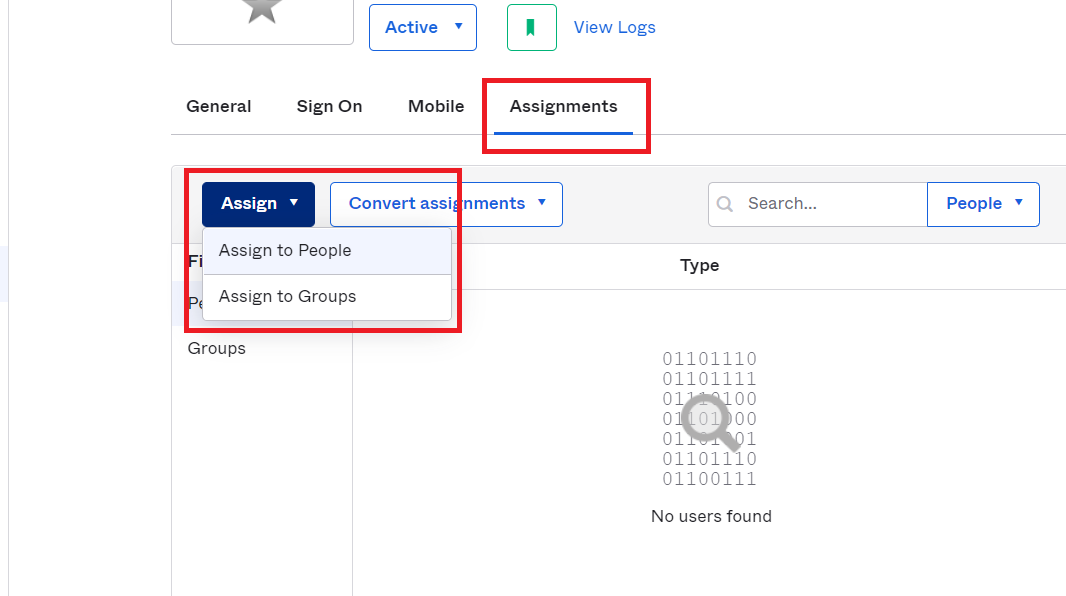Image resolution: width=1066 pixels, height=596 pixels.
Task: Switch to the Mobile tab
Action: tap(436, 107)
